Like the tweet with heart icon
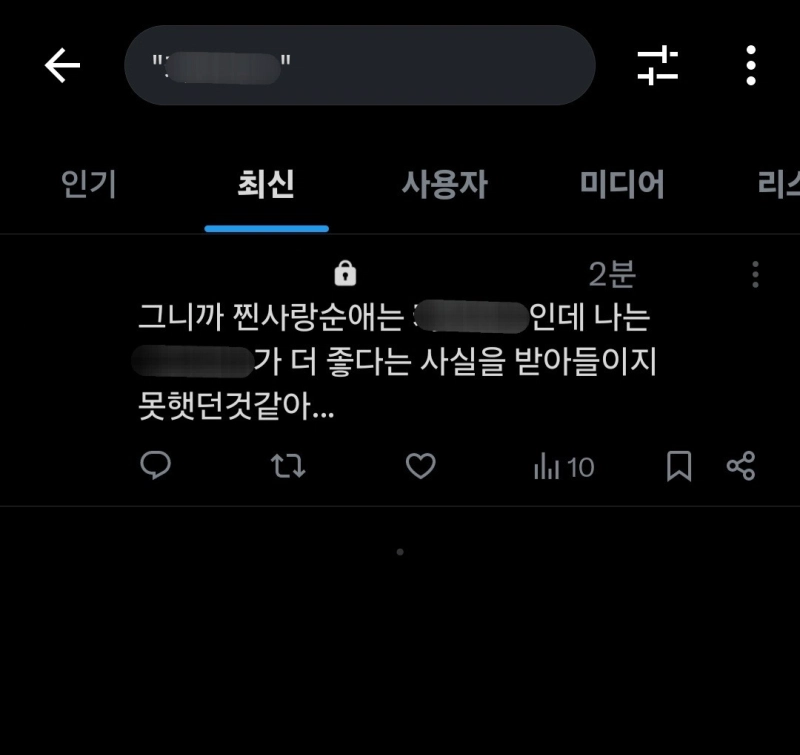800x755 pixels. [420, 466]
